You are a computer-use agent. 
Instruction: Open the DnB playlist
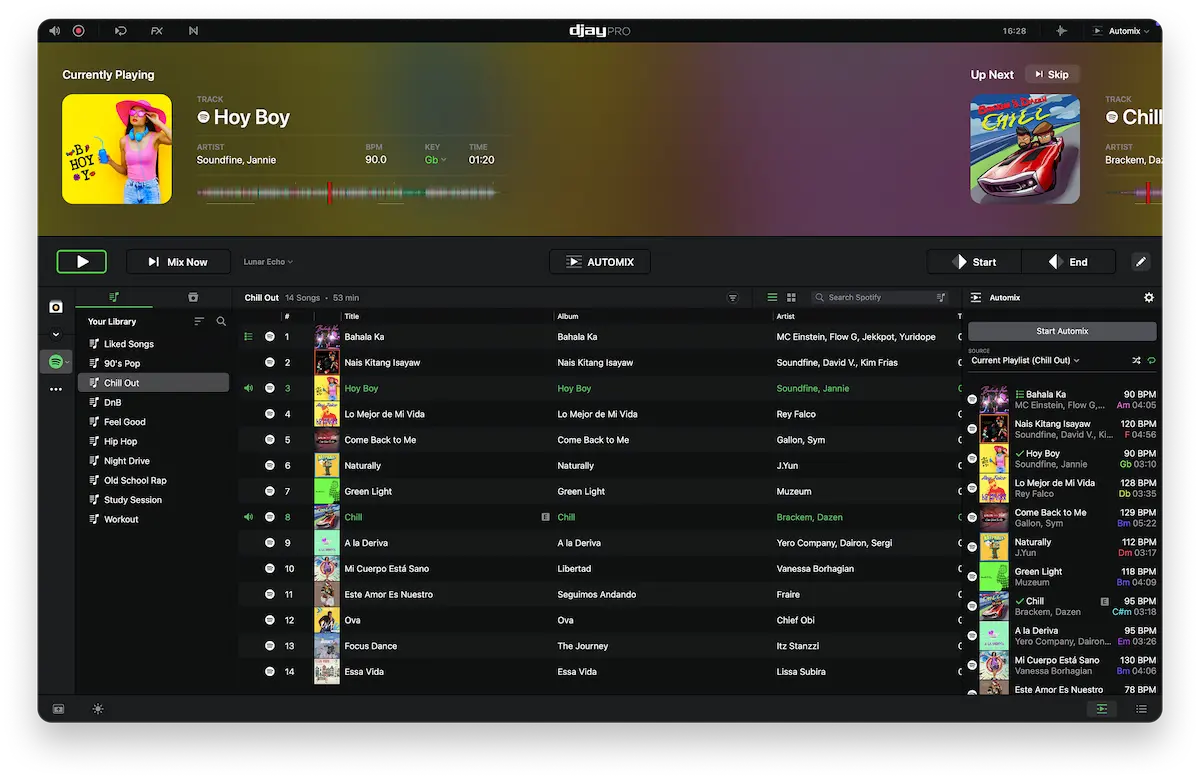coord(153,402)
